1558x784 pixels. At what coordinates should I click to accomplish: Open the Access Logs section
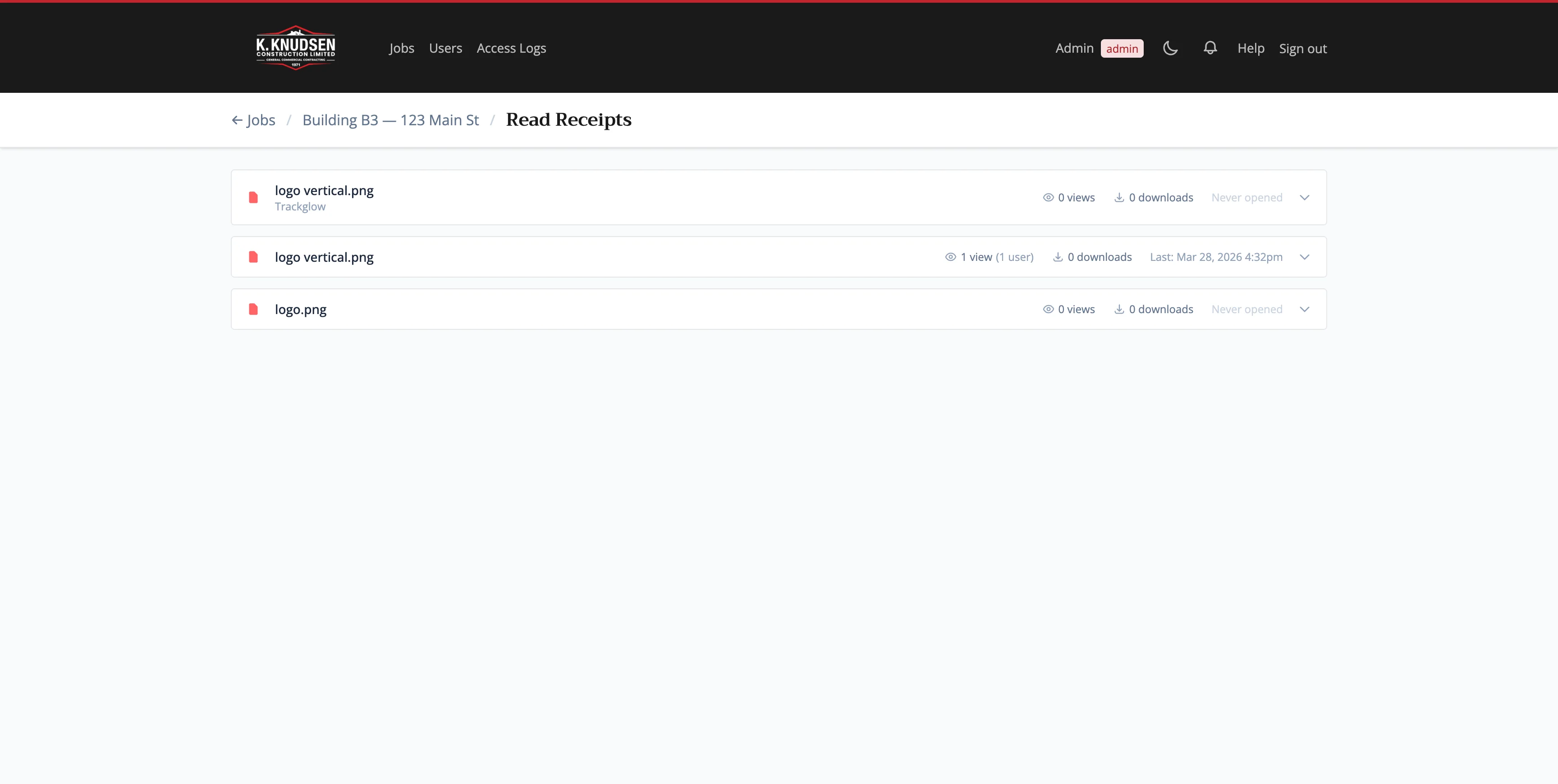tap(511, 48)
